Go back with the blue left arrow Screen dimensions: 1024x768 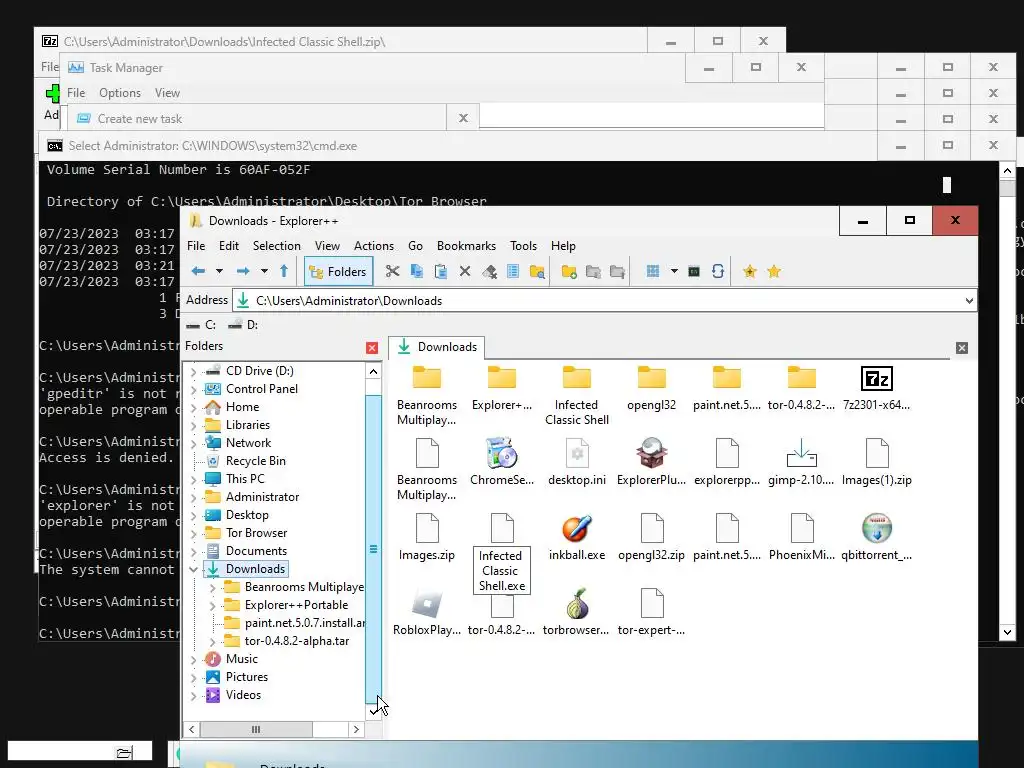tap(199, 271)
